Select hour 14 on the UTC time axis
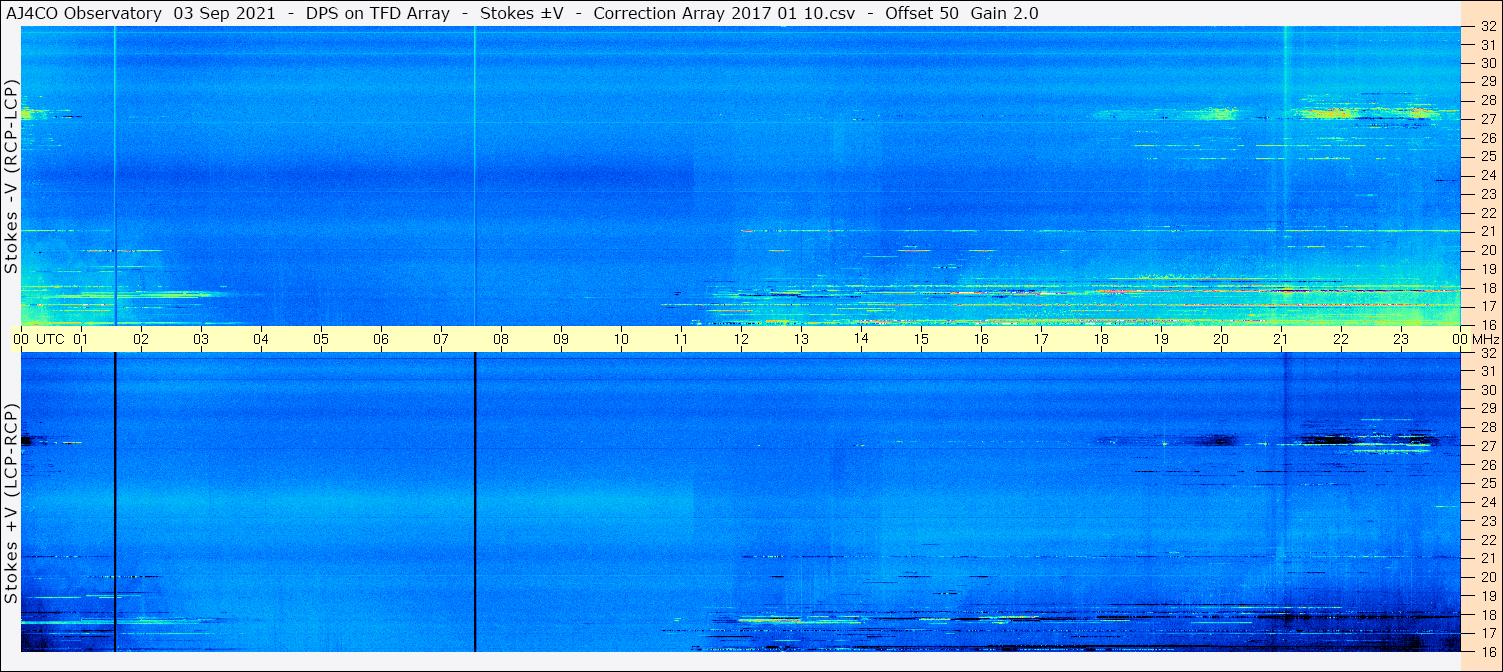The height and width of the screenshot is (672, 1503). [x=861, y=339]
